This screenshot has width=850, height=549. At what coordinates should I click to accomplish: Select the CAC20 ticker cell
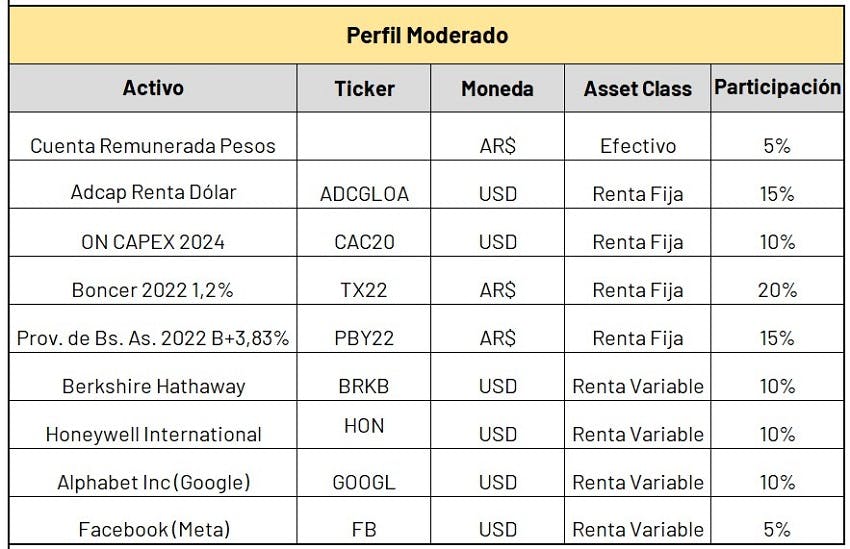click(364, 233)
